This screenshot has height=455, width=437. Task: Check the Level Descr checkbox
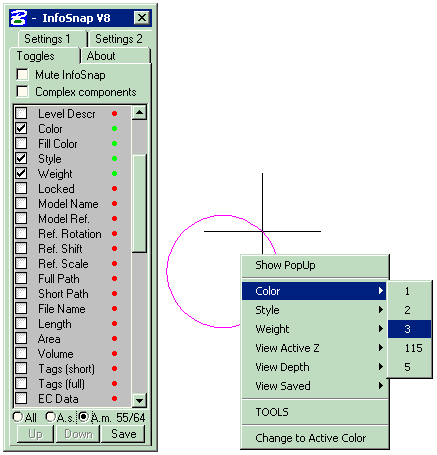pyautogui.click(x=21, y=113)
